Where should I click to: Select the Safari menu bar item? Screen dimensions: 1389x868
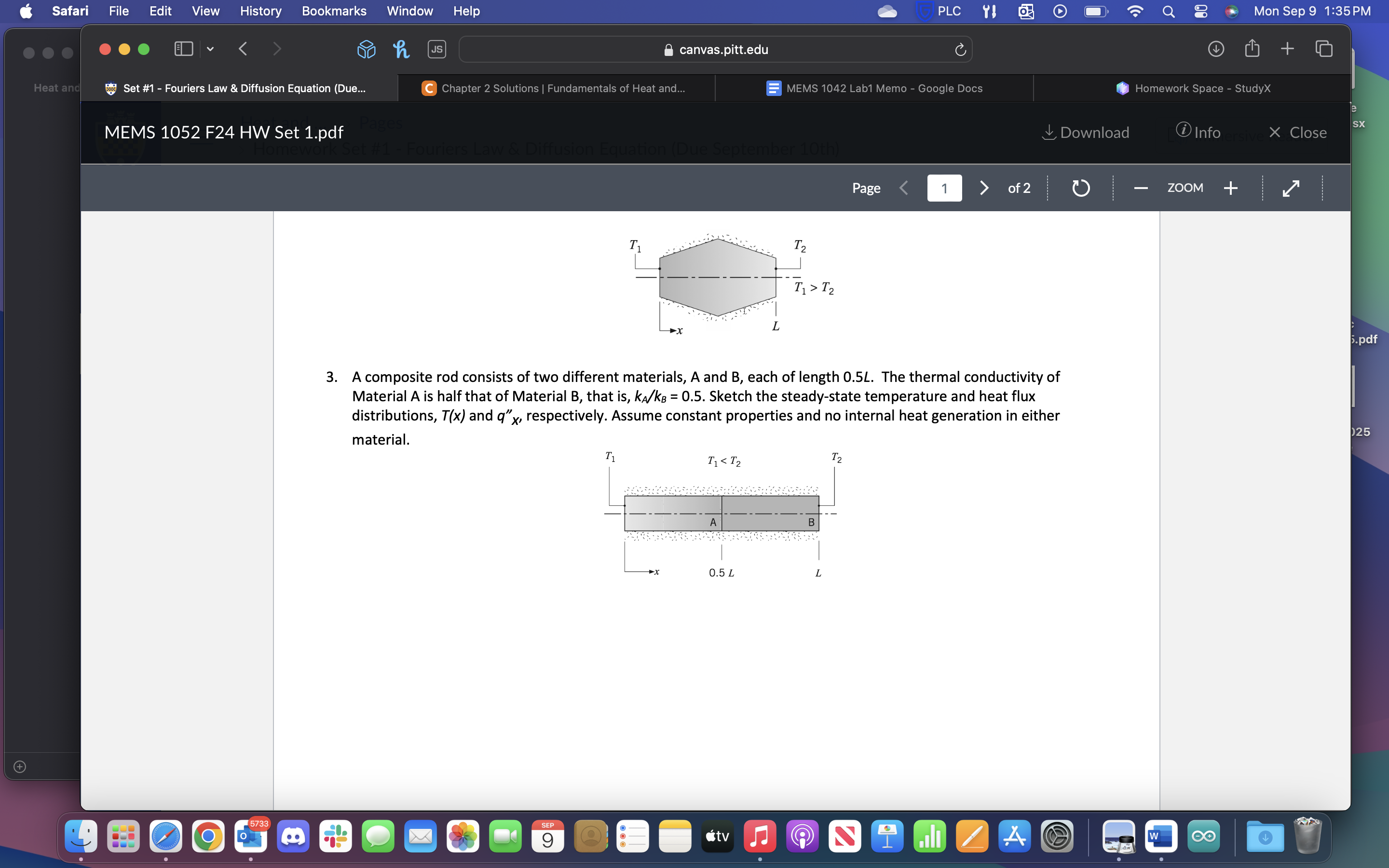[x=68, y=11]
